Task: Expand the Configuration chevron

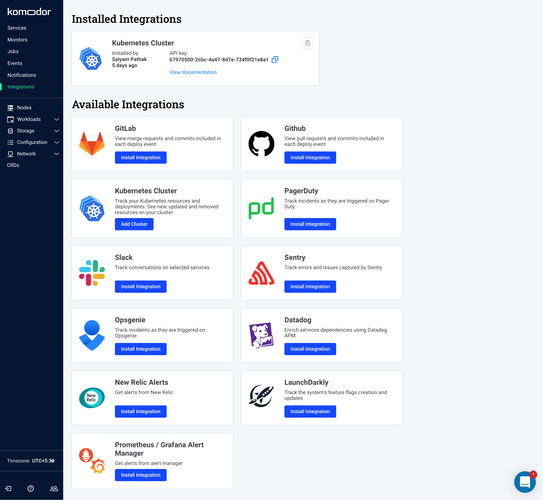Action: [x=57, y=142]
